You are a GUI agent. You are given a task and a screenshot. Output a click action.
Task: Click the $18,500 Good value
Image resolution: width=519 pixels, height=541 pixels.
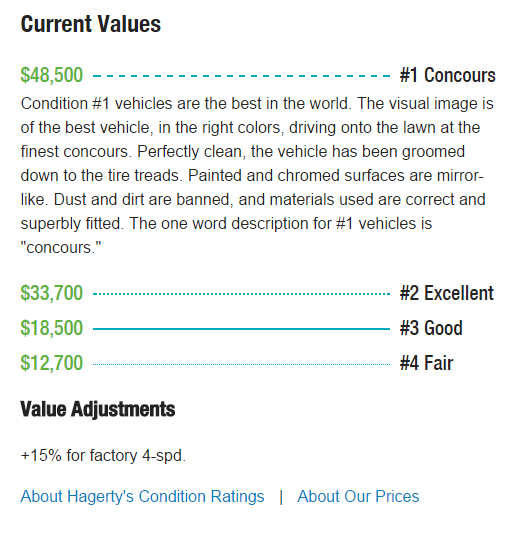point(52,328)
